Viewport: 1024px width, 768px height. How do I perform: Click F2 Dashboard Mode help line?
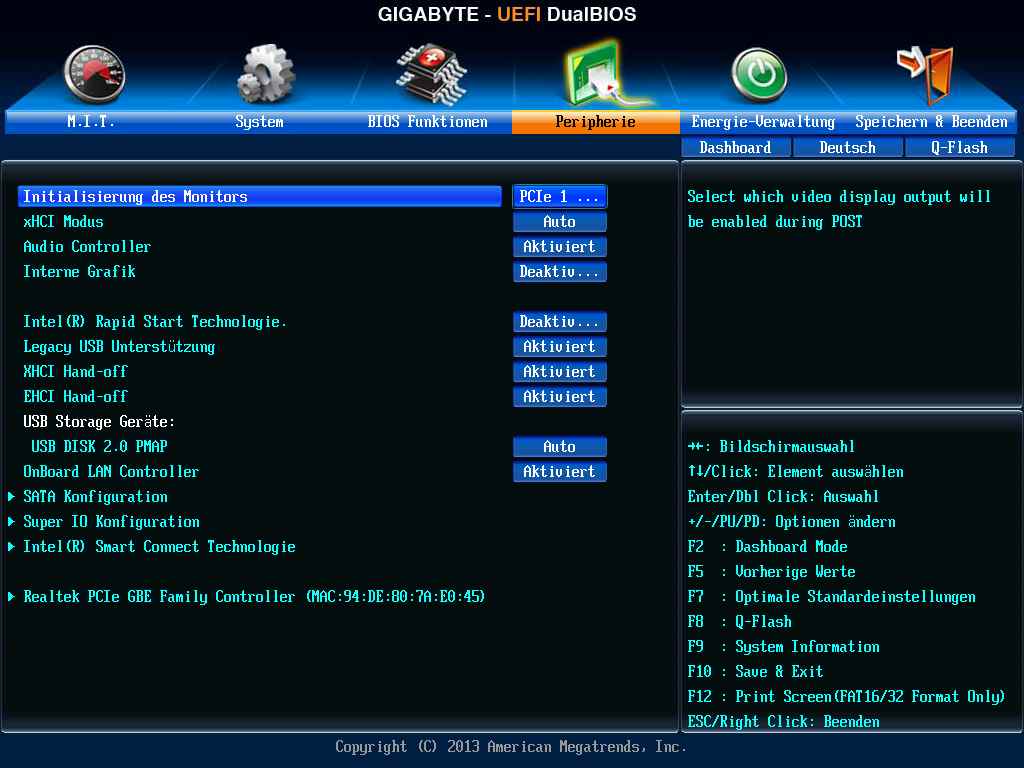click(x=767, y=547)
